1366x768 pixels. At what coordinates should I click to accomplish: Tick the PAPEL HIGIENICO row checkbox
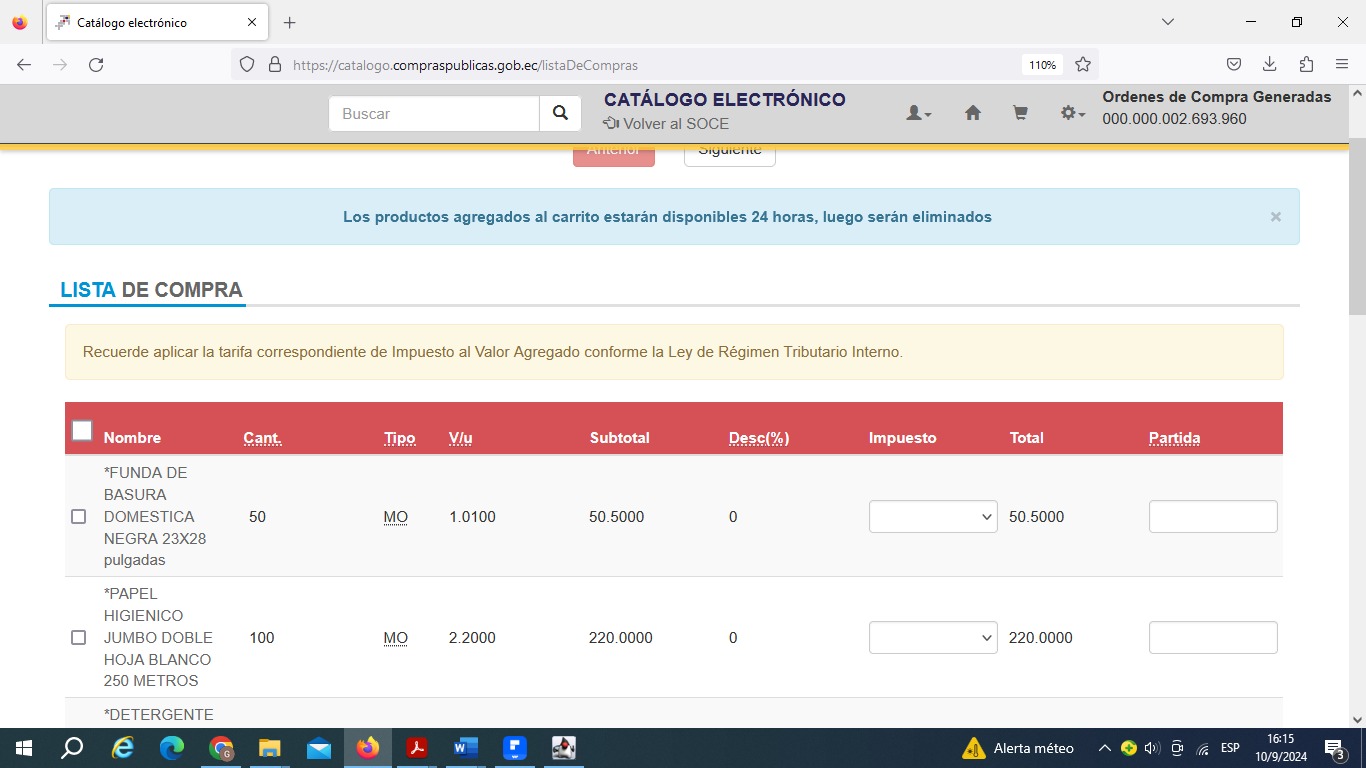point(79,638)
